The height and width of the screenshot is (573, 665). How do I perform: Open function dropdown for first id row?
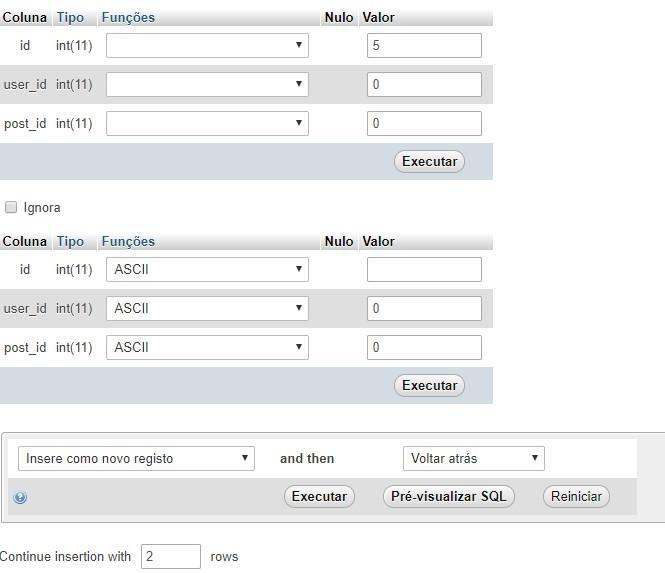tap(207, 45)
